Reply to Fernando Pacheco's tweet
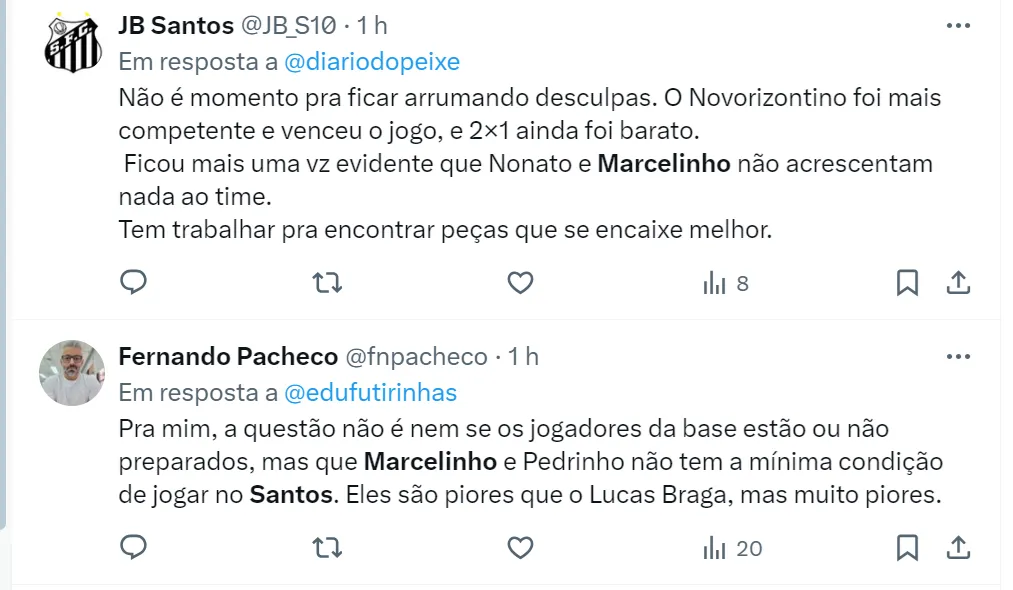Image resolution: width=1013 pixels, height=590 pixels. point(134,547)
